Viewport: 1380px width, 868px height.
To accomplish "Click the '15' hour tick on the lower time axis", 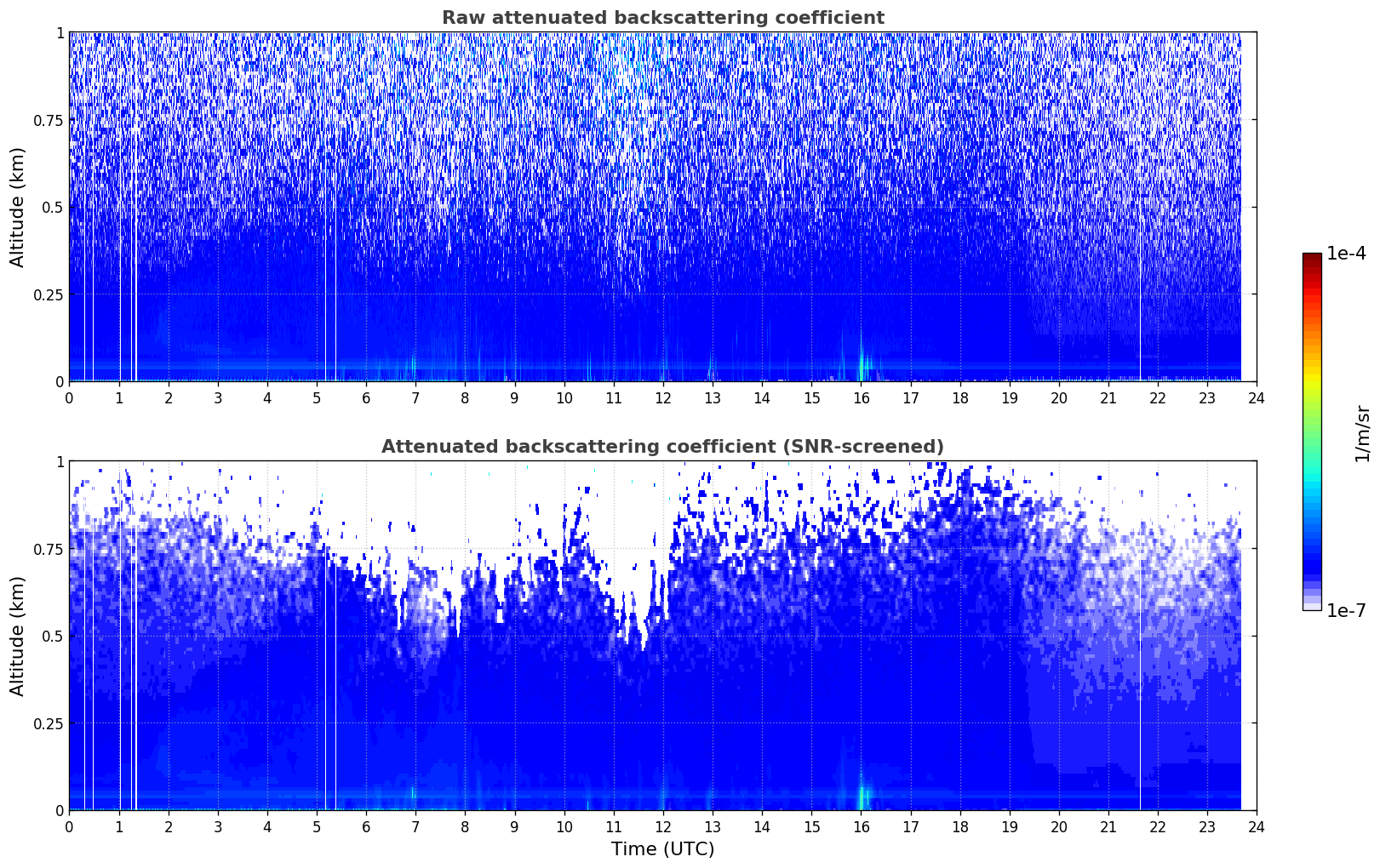I will pyautogui.click(x=812, y=826).
